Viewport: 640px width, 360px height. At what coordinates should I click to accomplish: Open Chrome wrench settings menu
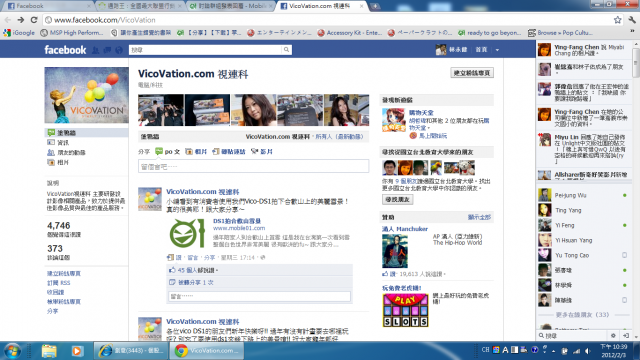[x=632, y=20]
